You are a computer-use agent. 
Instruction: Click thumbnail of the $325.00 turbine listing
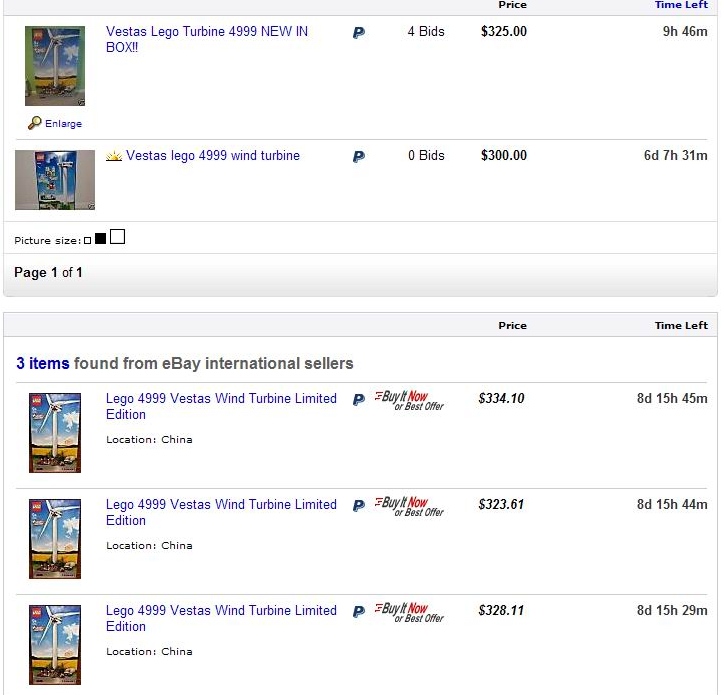click(55, 66)
